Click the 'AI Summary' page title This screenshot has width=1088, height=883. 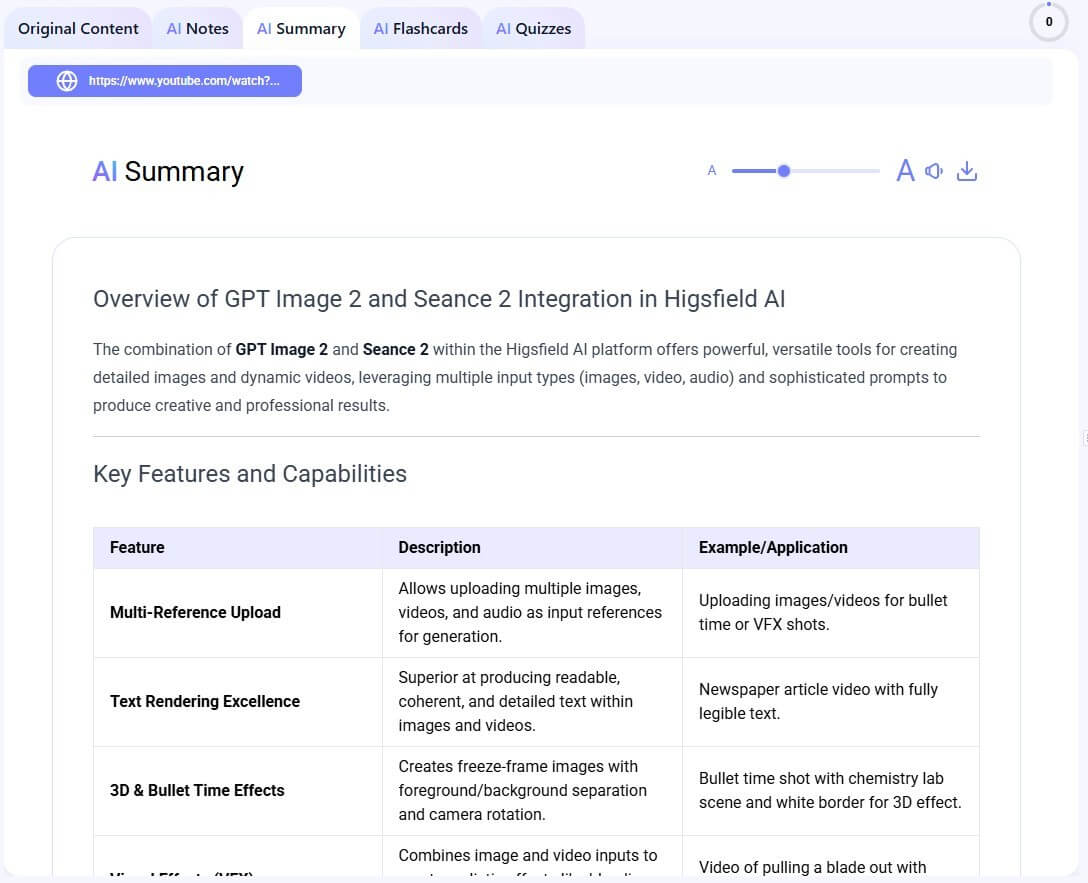point(168,171)
